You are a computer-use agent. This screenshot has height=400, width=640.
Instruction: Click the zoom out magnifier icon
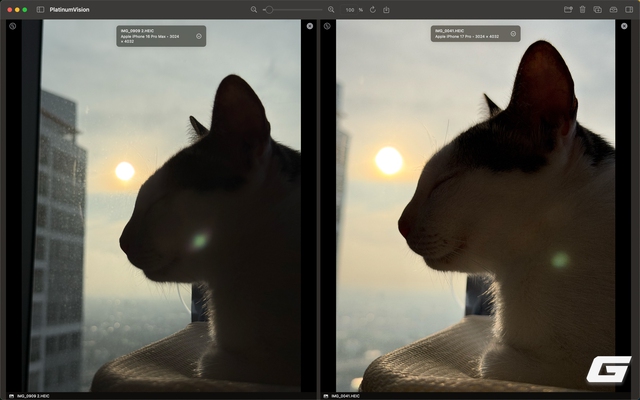[254, 9]
